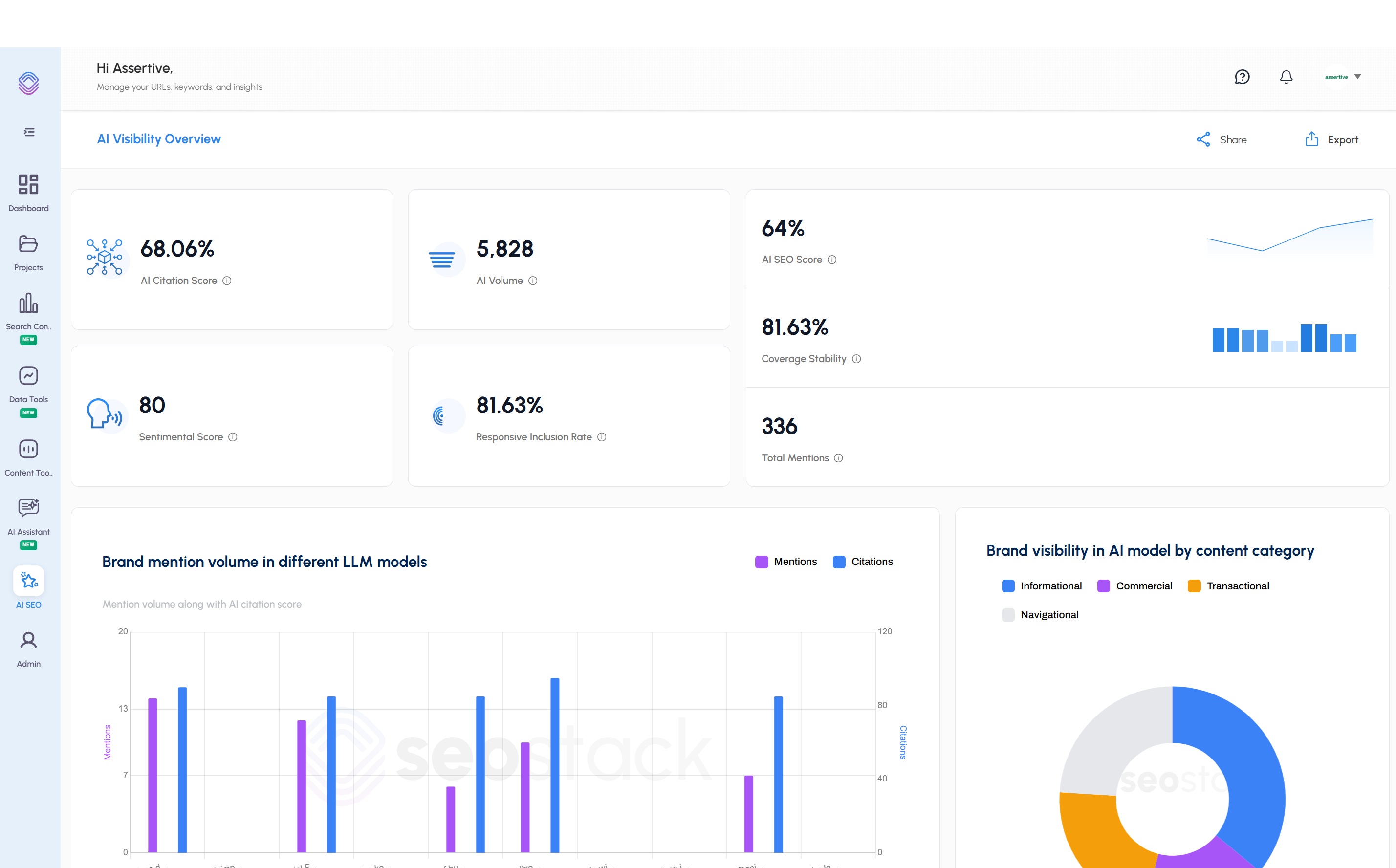Click the 5,828 AI Volume value

[x=505, y=249]
